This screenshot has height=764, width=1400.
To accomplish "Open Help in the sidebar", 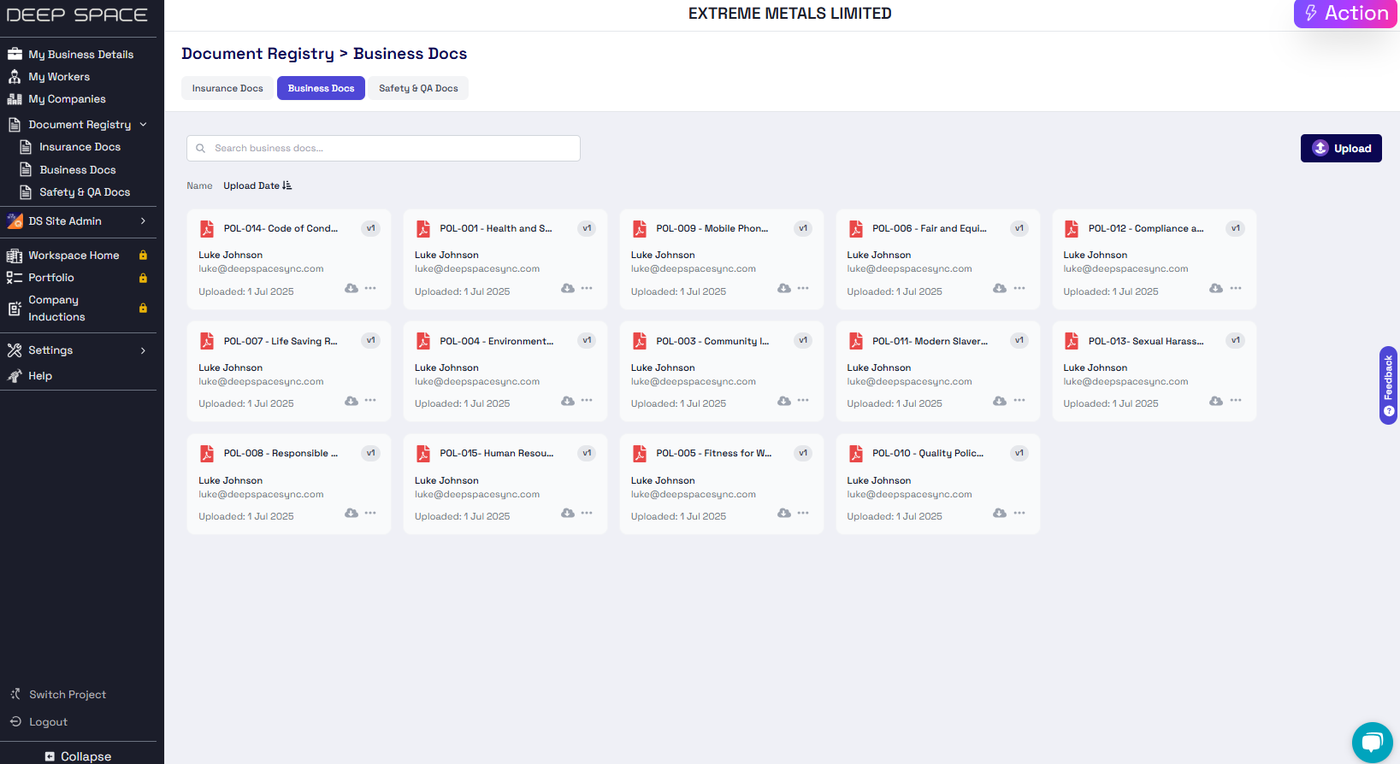I will [x=40, y=376].
